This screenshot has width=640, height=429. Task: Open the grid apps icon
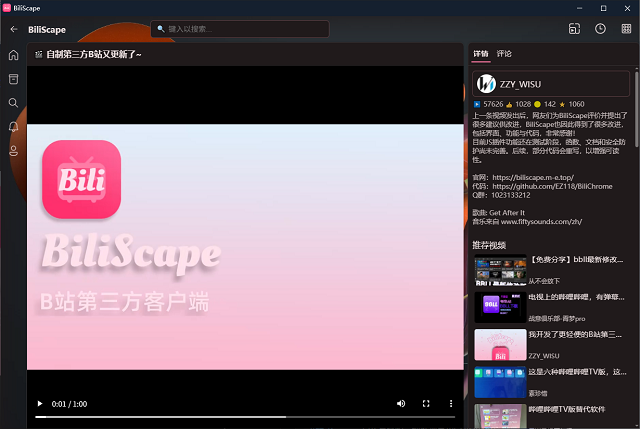626,29
